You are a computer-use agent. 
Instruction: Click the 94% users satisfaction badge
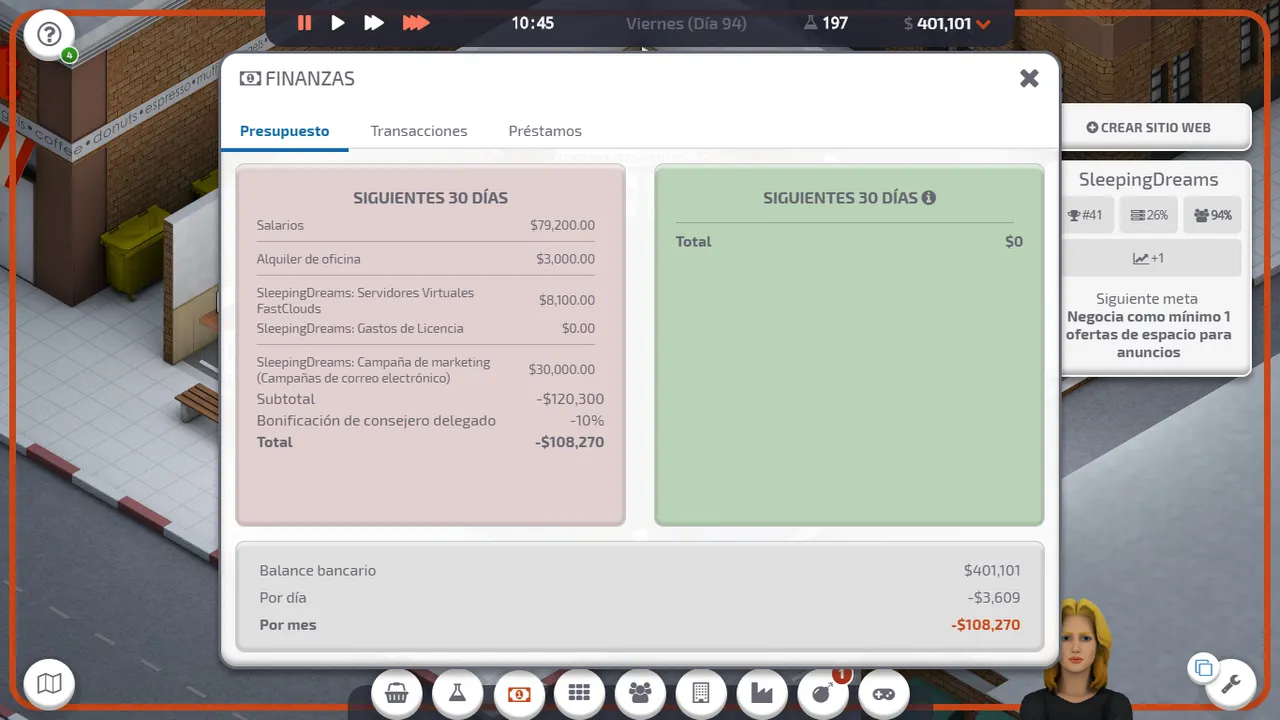coord(1213,215)
